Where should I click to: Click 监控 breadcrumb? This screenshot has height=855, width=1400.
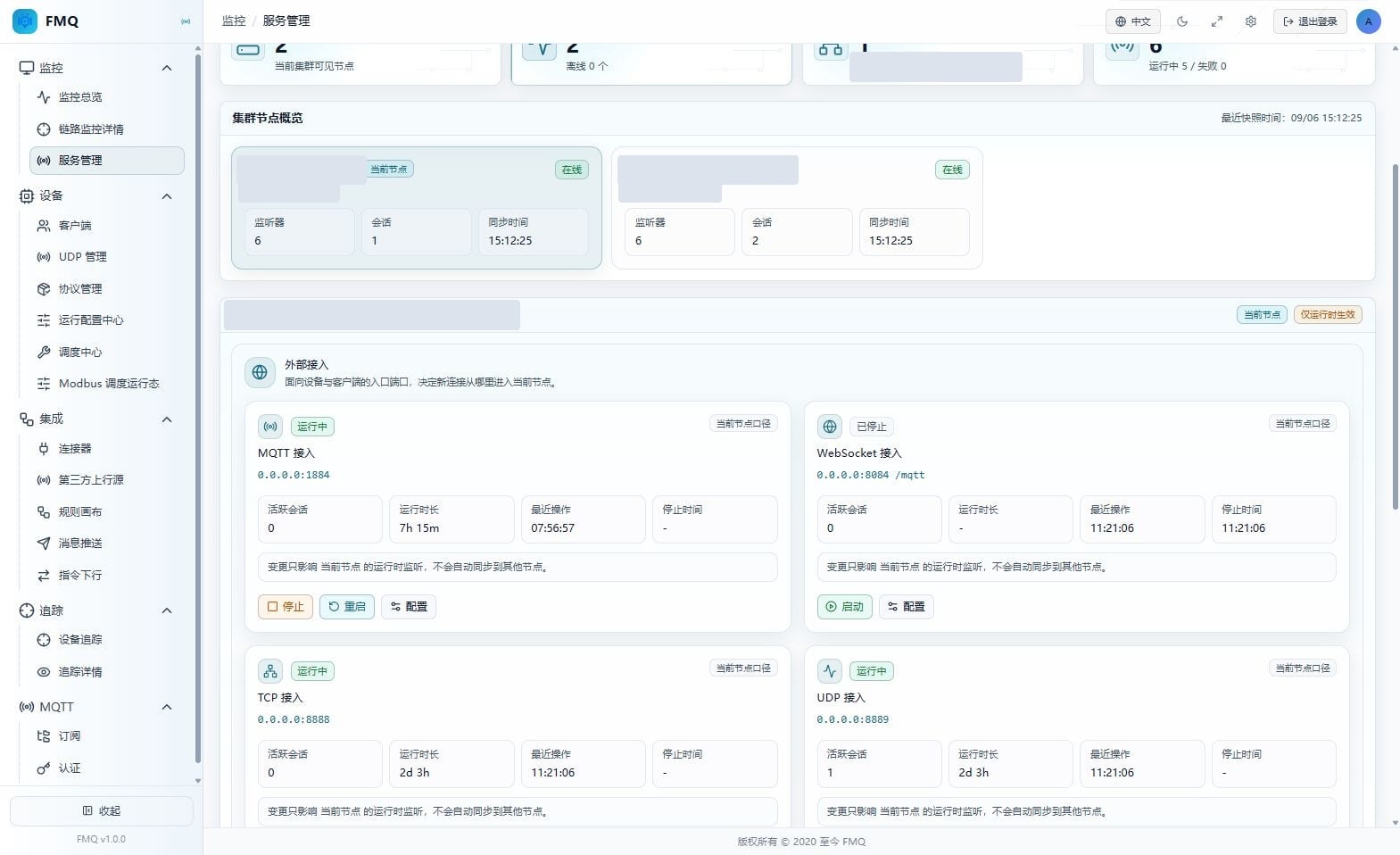pos(234,21)
